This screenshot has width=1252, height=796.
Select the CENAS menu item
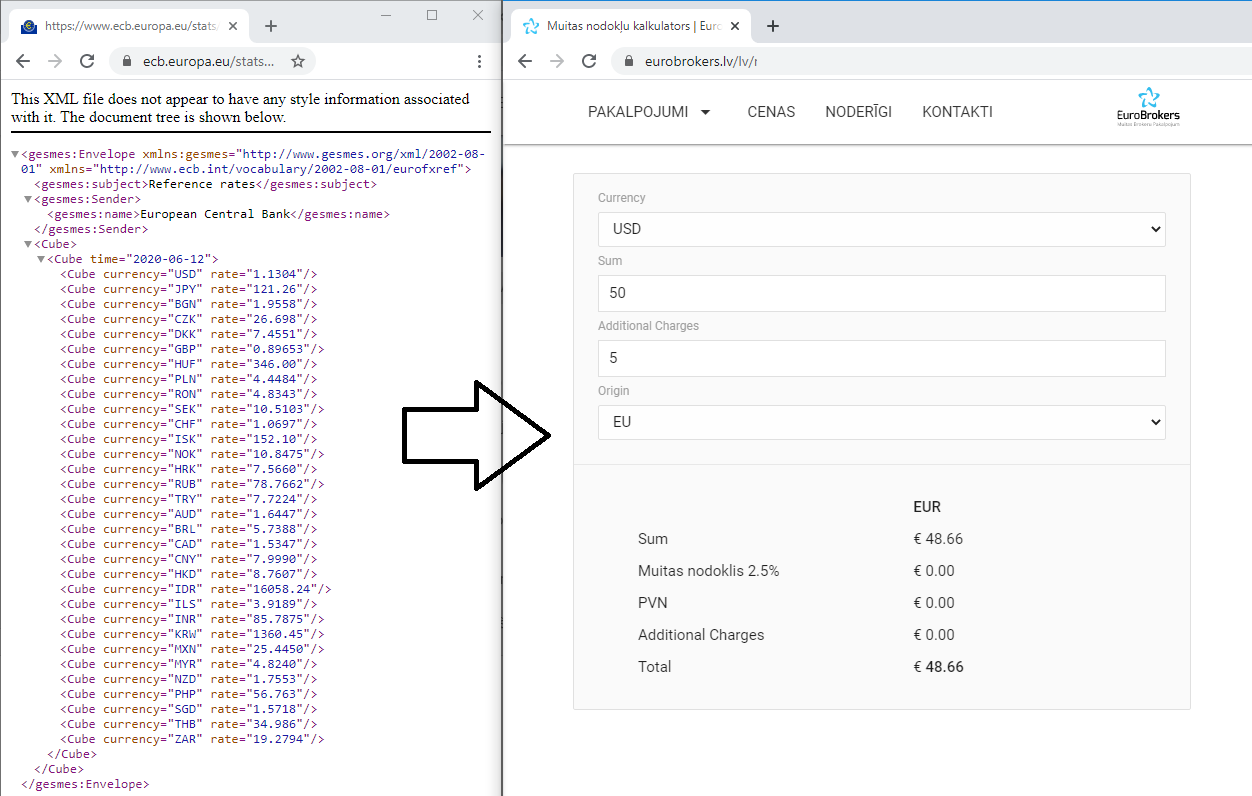tap(770, 112)
